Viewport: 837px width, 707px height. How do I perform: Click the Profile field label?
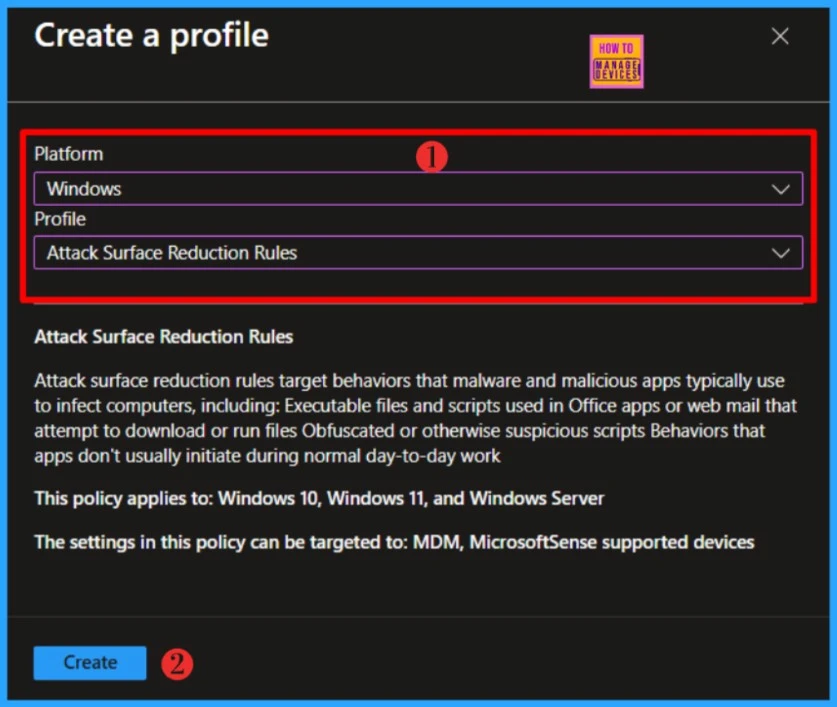[60, 219]
